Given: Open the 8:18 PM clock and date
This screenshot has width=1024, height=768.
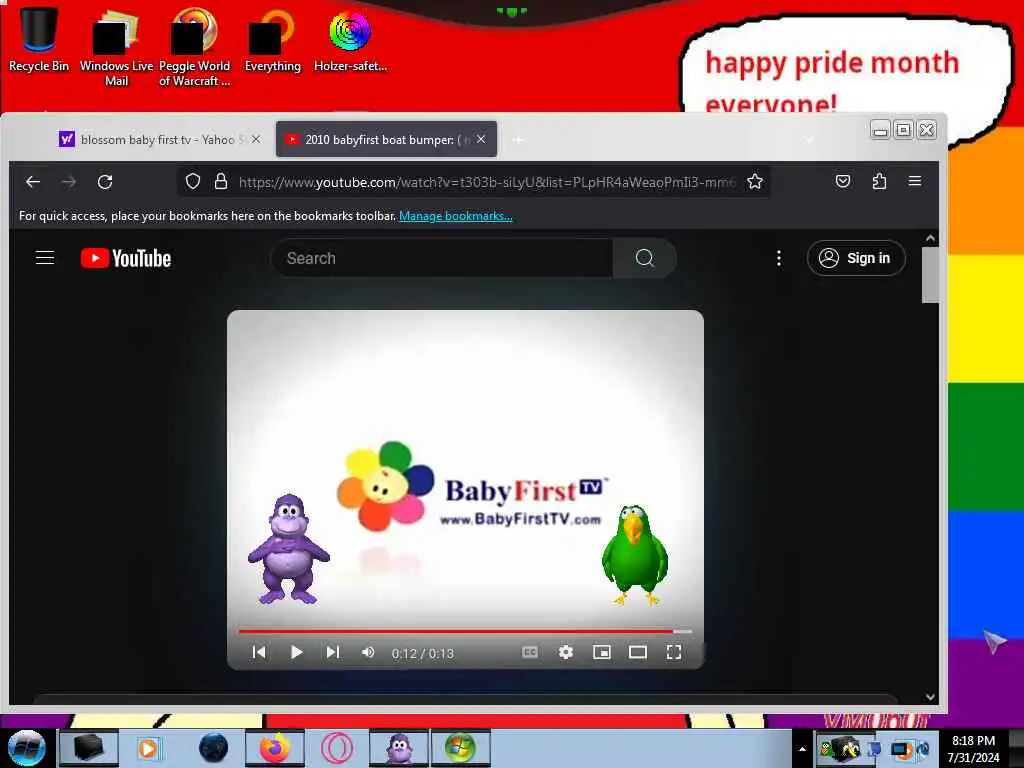Looking at the screenshot, I should click(973, 749).
